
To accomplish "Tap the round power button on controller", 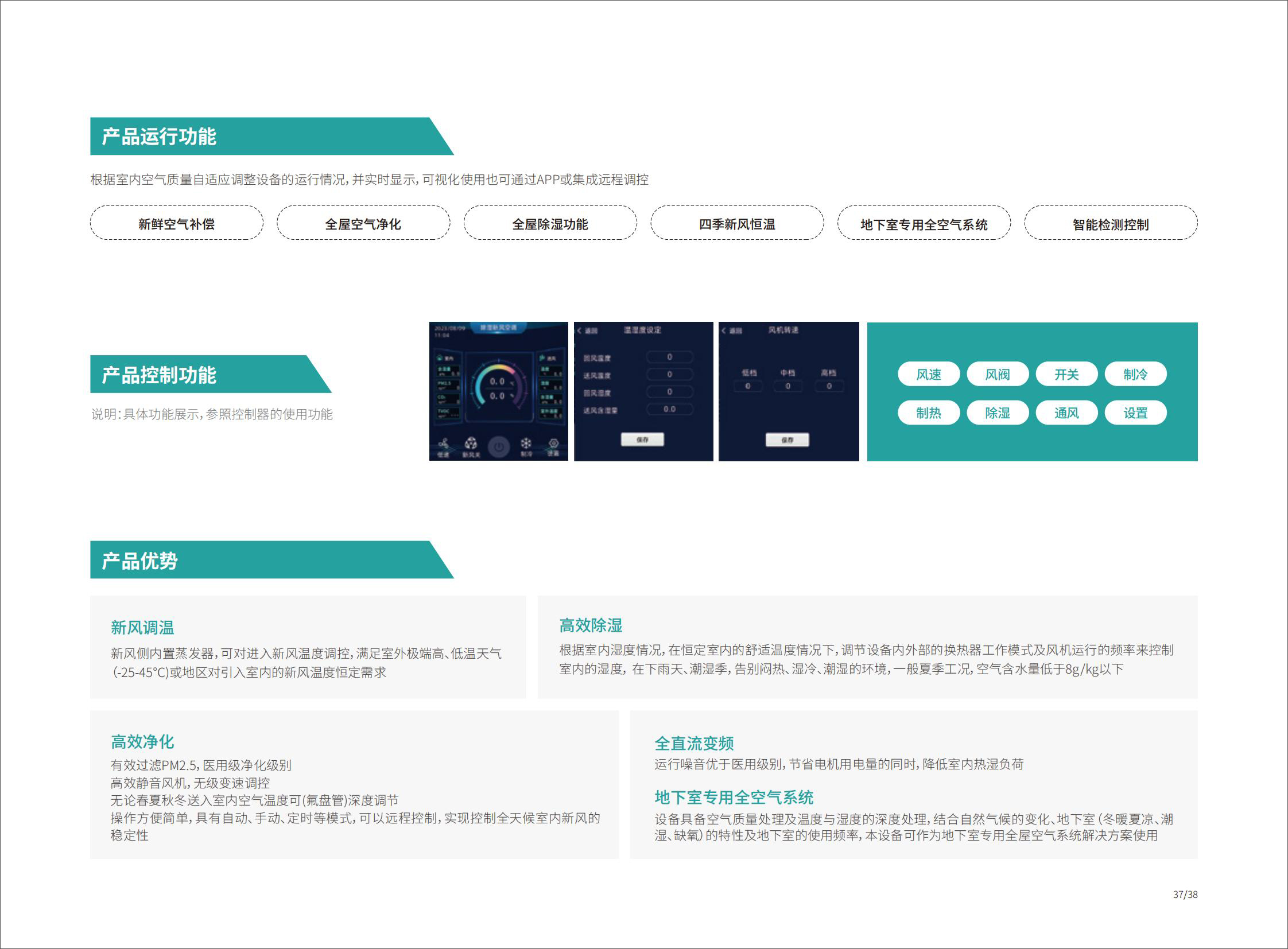I will click(498, 446).
